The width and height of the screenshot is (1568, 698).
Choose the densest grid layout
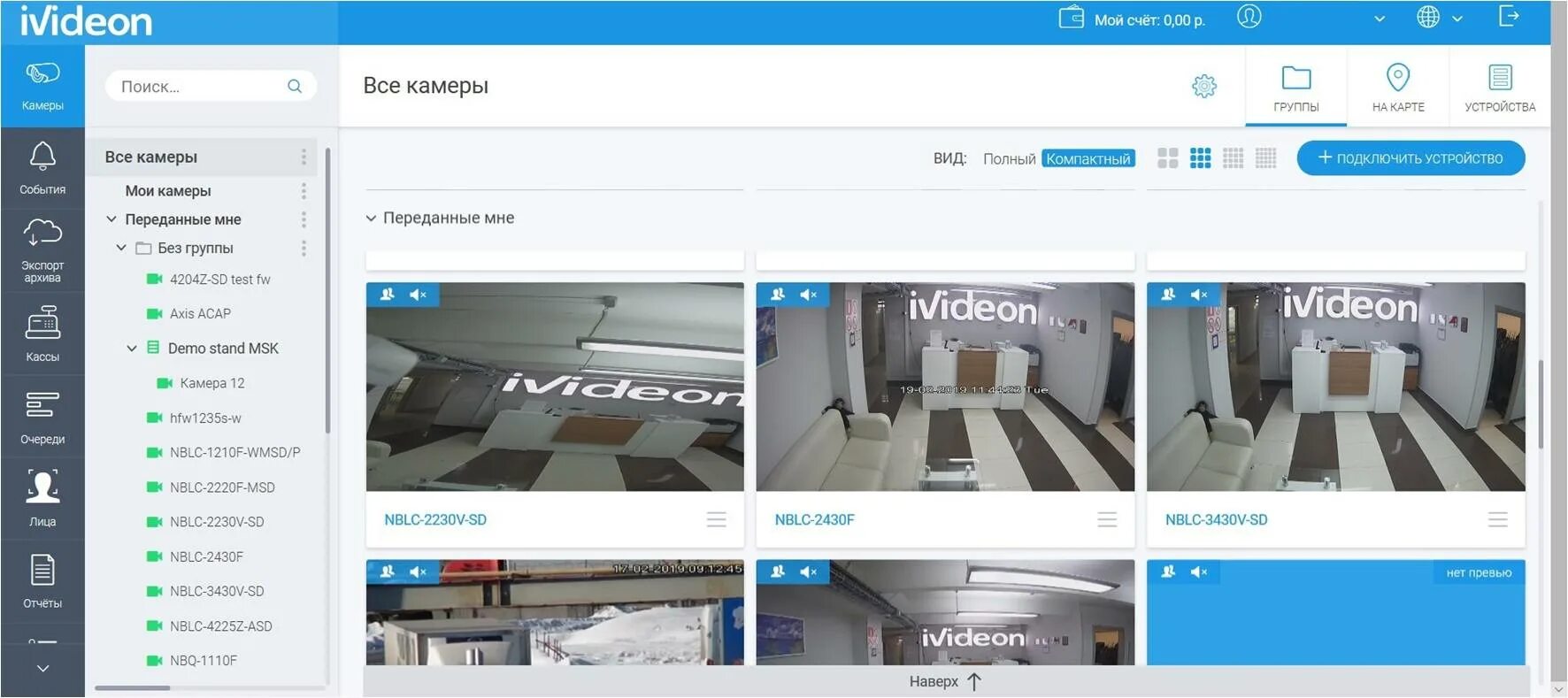click(x=1266, y=158)
